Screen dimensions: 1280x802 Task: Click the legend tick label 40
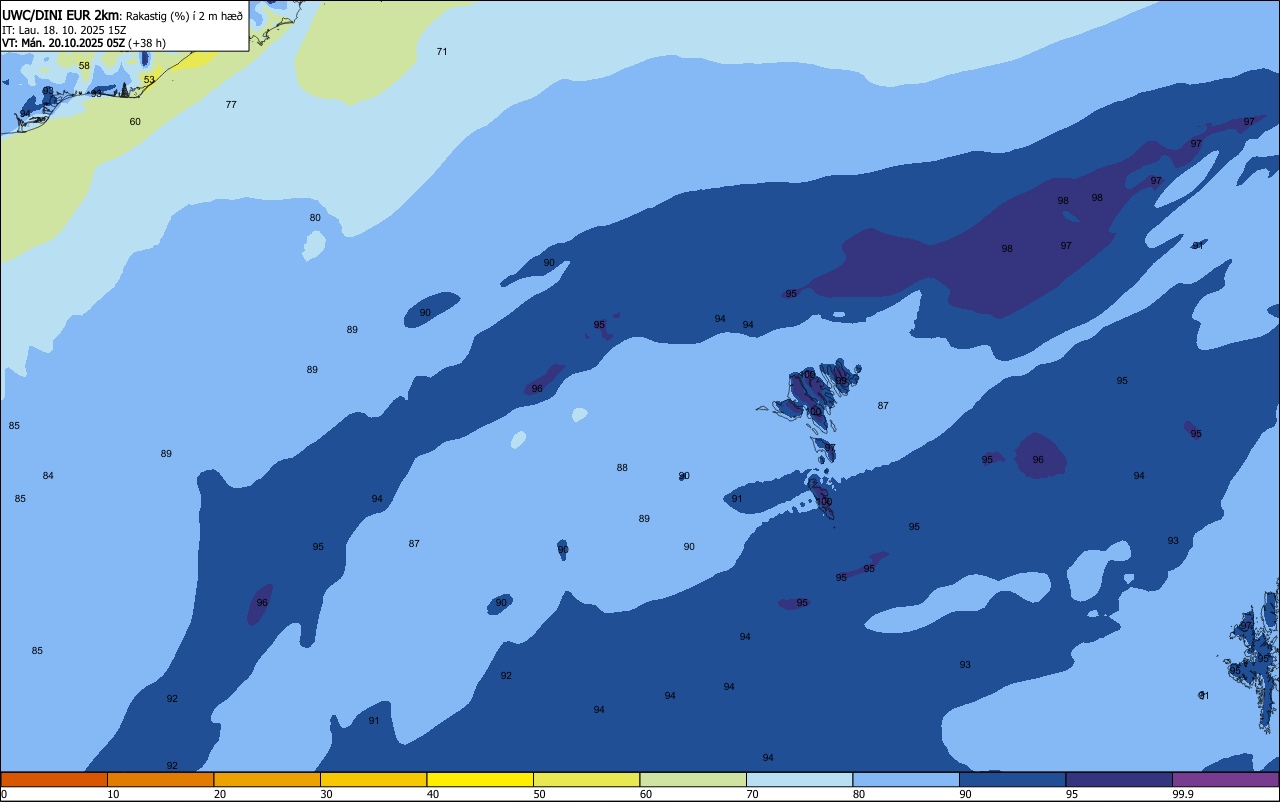pyautogui.click(x=432, y=794)
